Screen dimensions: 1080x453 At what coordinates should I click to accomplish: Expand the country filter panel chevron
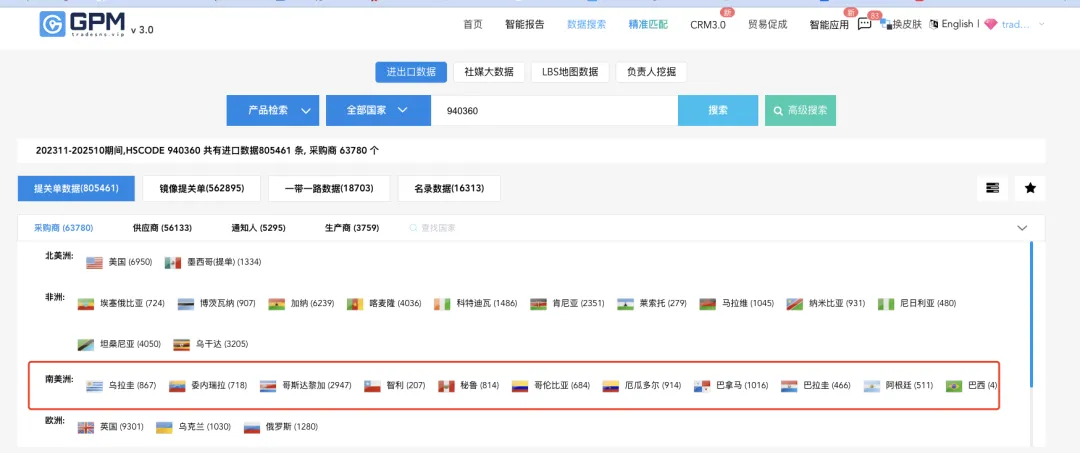point(1022,228)
